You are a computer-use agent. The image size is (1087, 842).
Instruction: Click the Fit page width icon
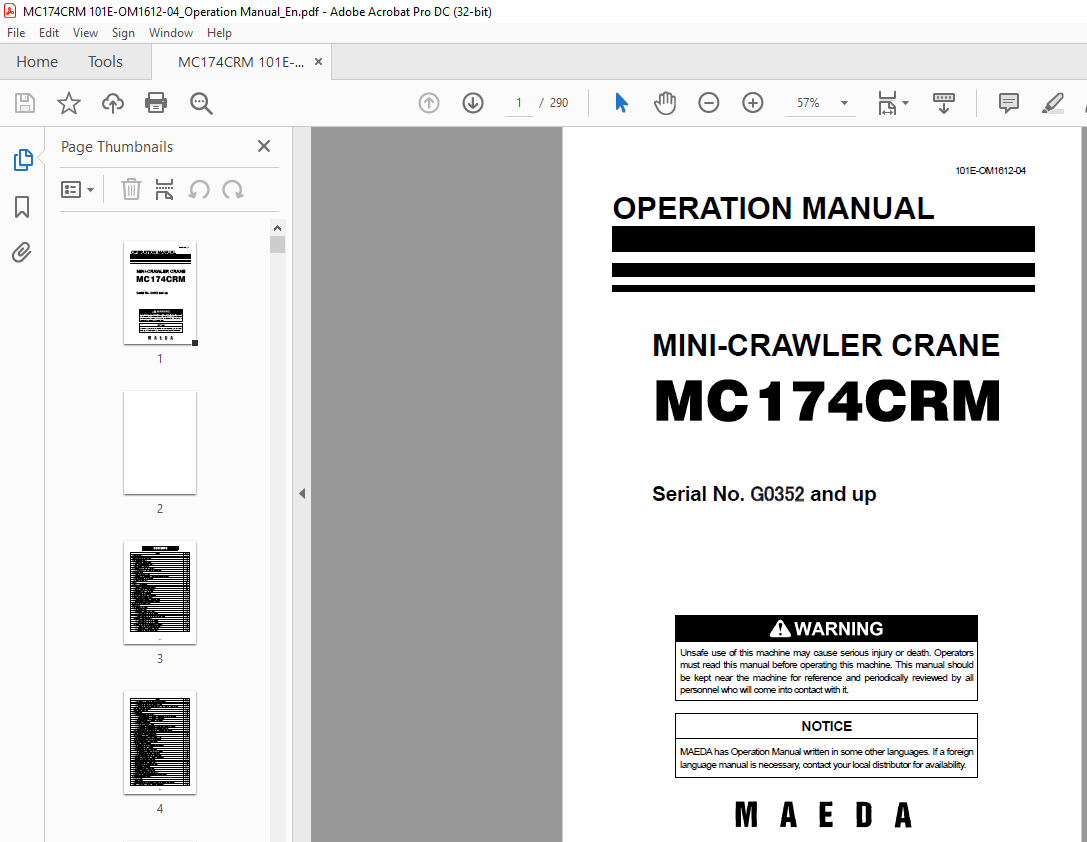click(x=887, y=103)
